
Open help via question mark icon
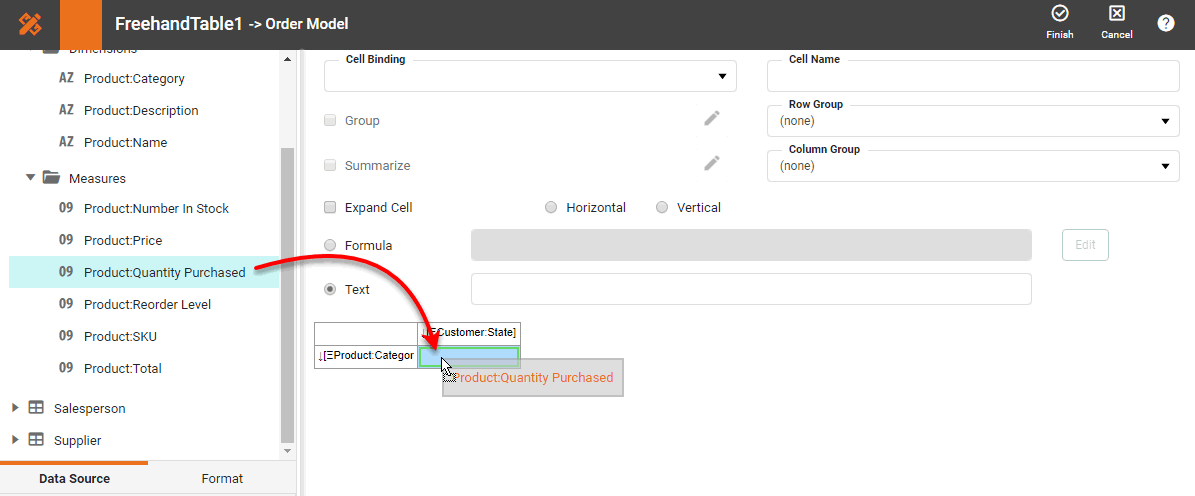pos(1166,23)
